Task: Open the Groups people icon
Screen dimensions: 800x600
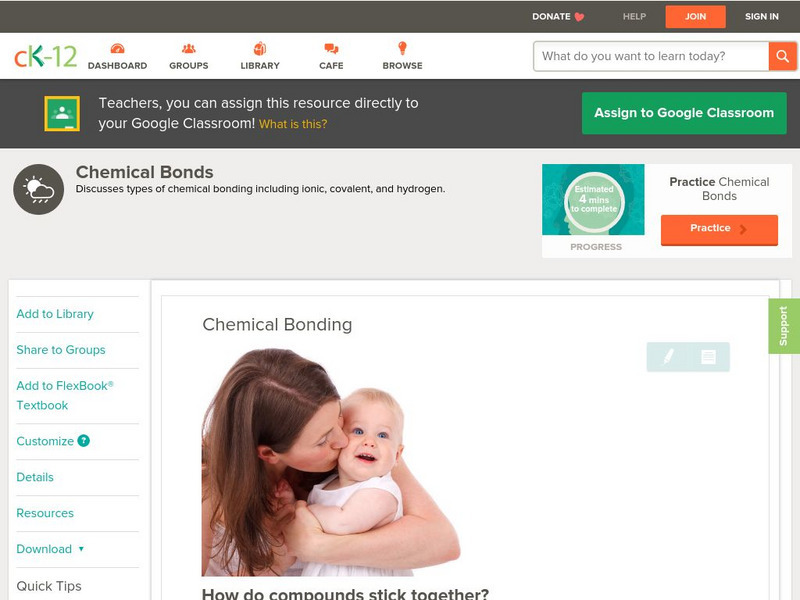Action: click(x=189, y=49)
